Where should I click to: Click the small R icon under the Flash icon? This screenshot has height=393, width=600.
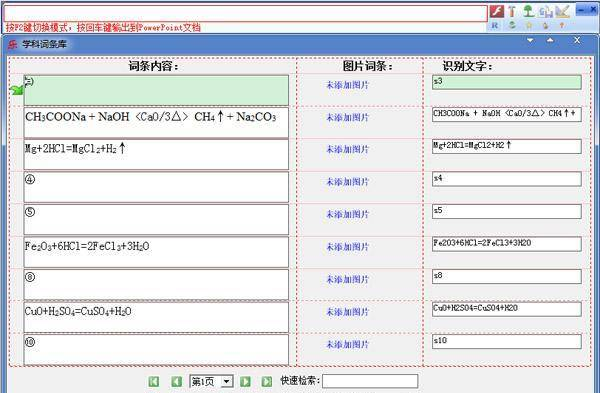pyautogui.click(x=495, y=26)
